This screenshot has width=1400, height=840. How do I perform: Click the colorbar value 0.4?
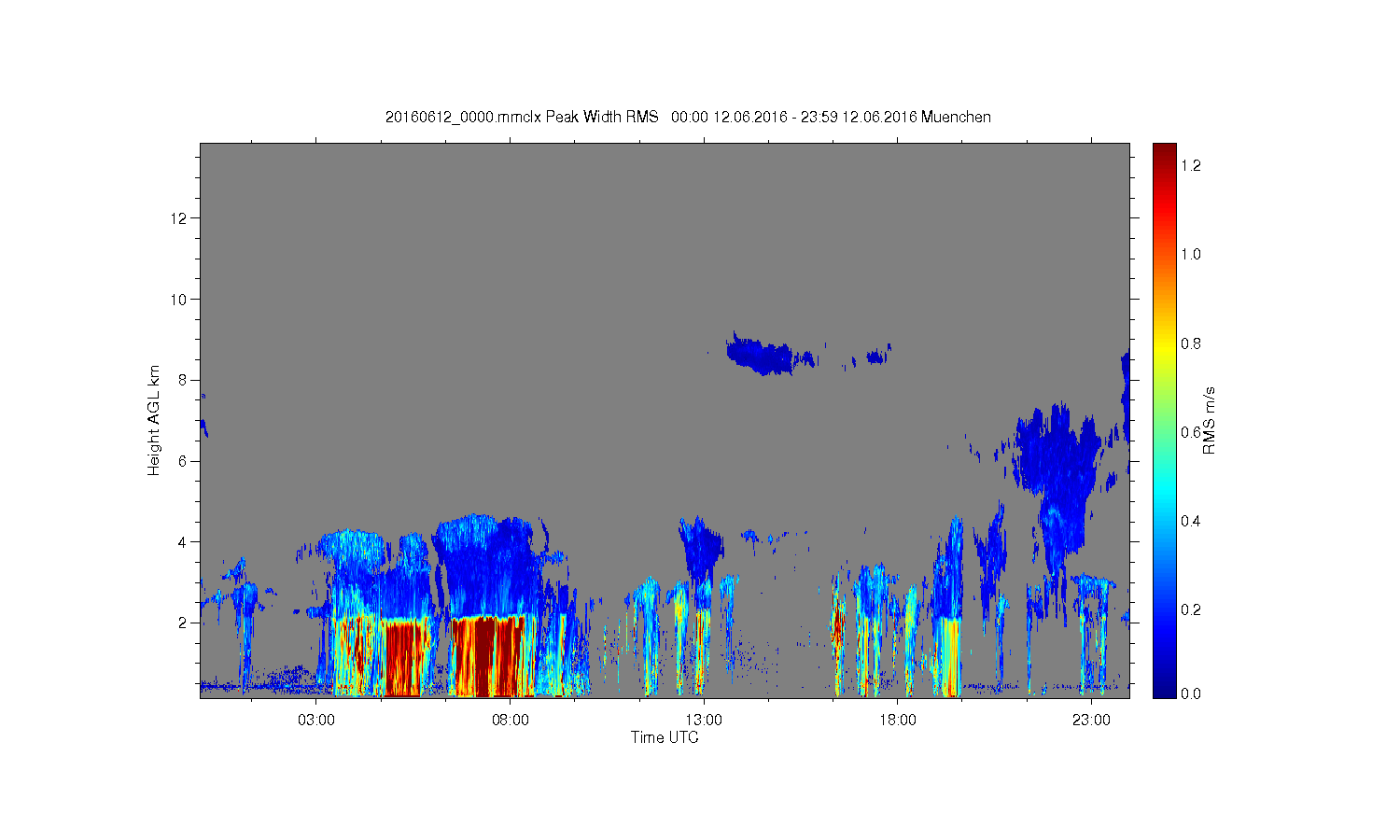tap(1191, 521)
